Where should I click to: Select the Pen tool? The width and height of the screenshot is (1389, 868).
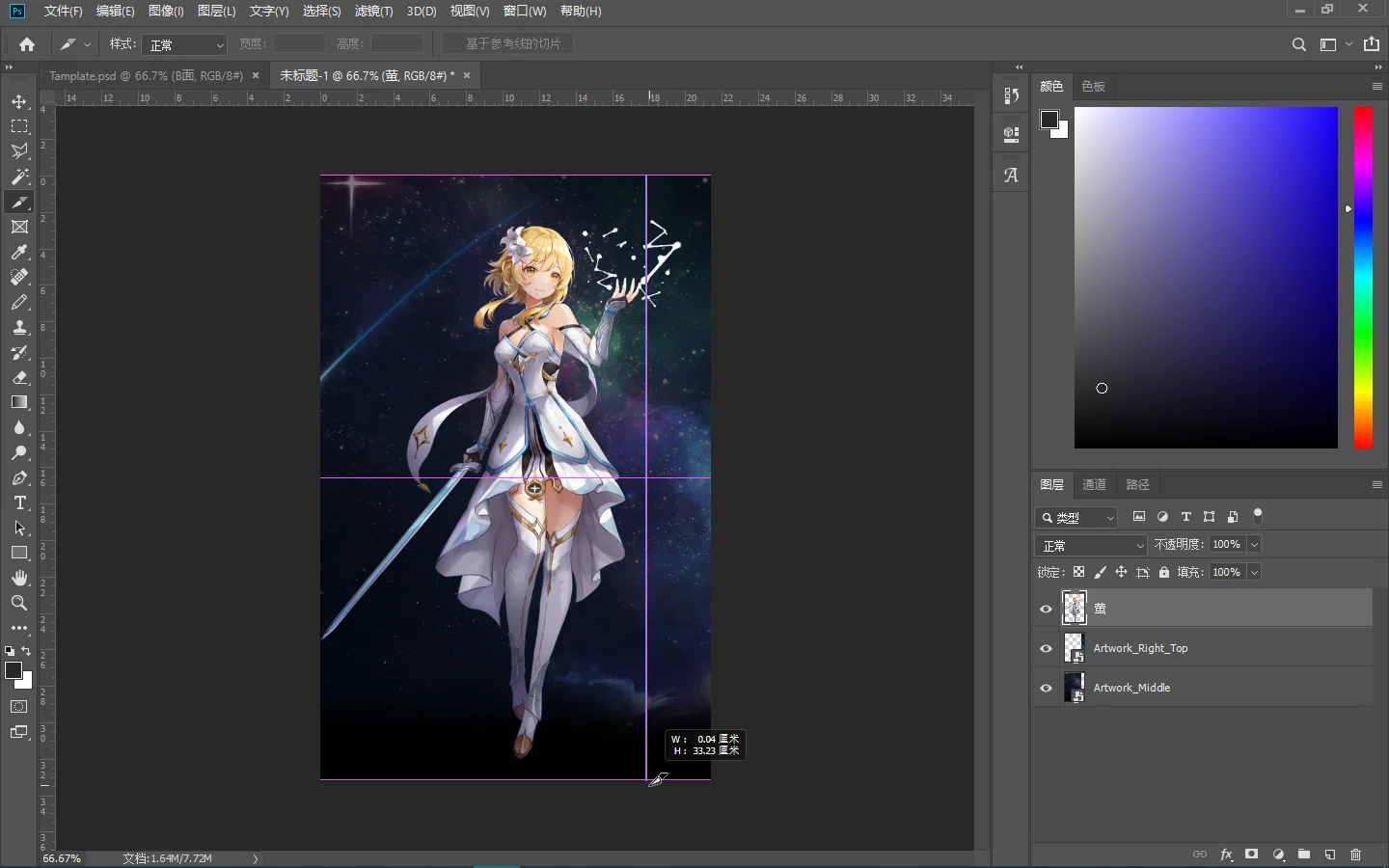[x=19, y=477]
